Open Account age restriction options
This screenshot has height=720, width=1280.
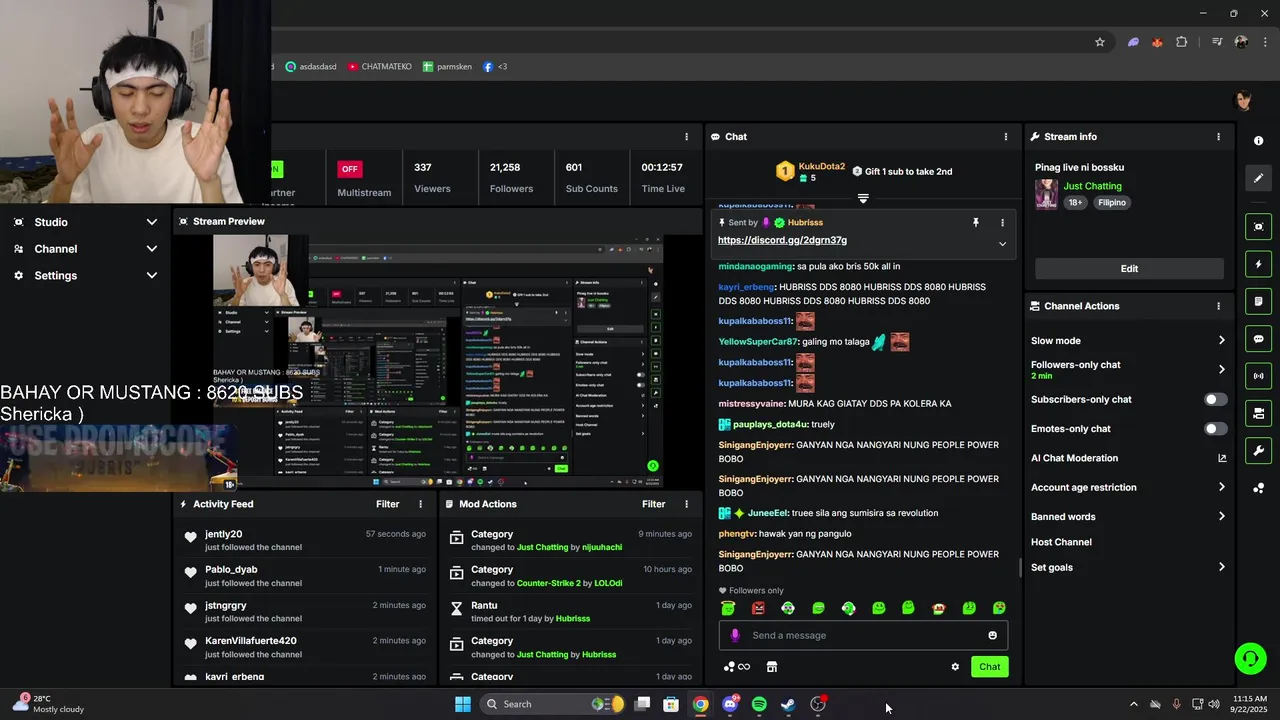coord(1128,488)
